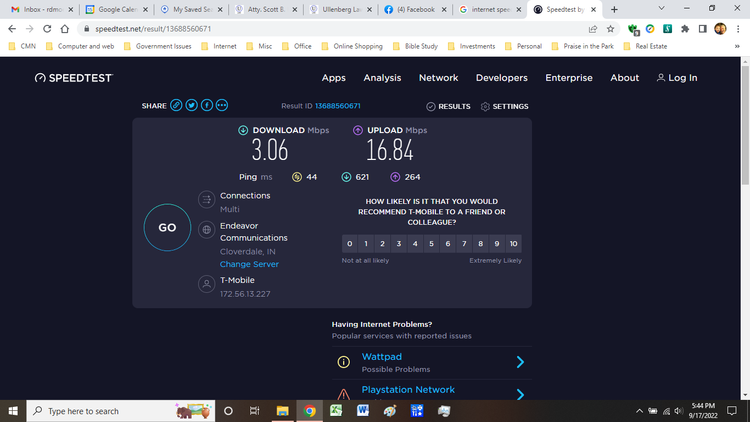Viewport: 750px width, 422px height.
Task: Bookmark this page star icon
Action: 610,29
